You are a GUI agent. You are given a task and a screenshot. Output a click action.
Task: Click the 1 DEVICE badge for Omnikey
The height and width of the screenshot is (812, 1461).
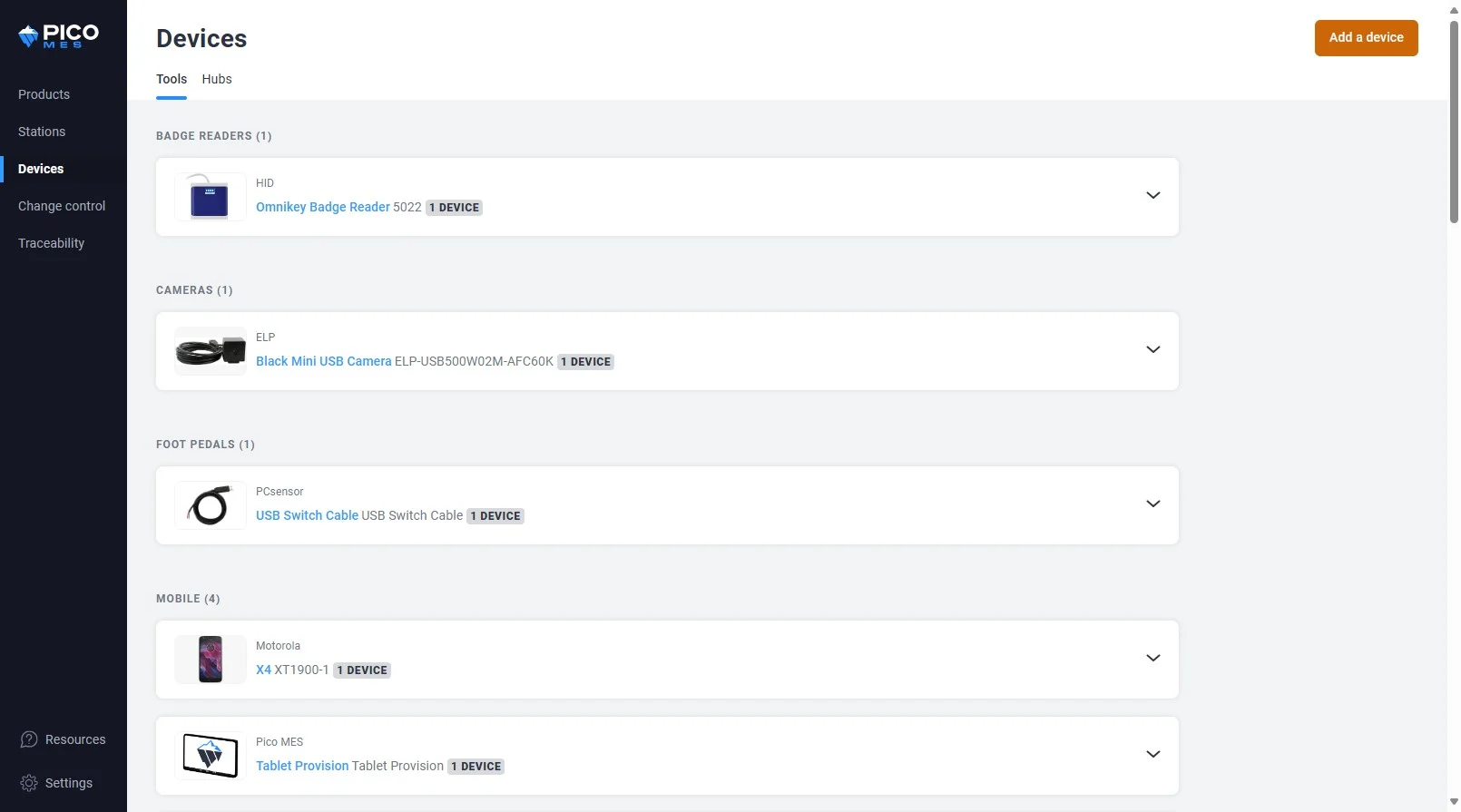click(454, 208)
